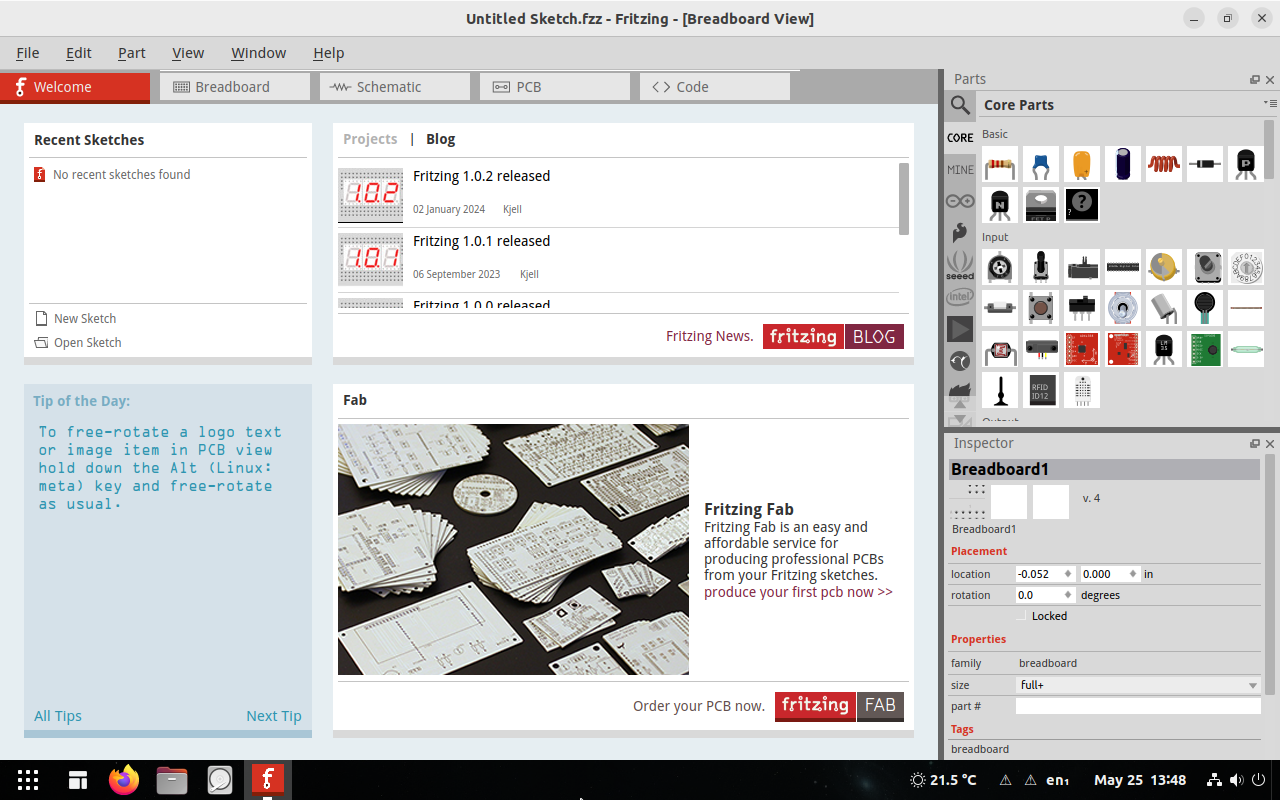Pick the red coil inductor part
Screen dimensions: 1280x800
tap(1163, 164)
